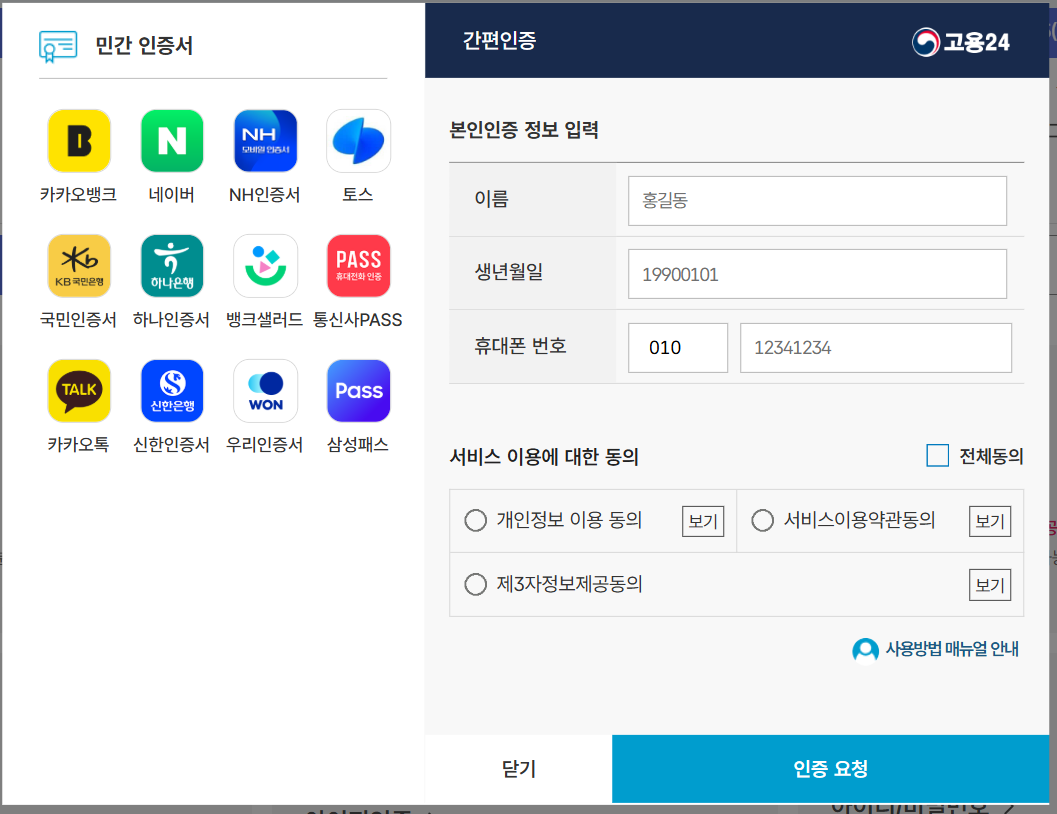
Task: Select the KakaoBank (카카오뱅크) certificate icon
Action: tap(79, 141)
